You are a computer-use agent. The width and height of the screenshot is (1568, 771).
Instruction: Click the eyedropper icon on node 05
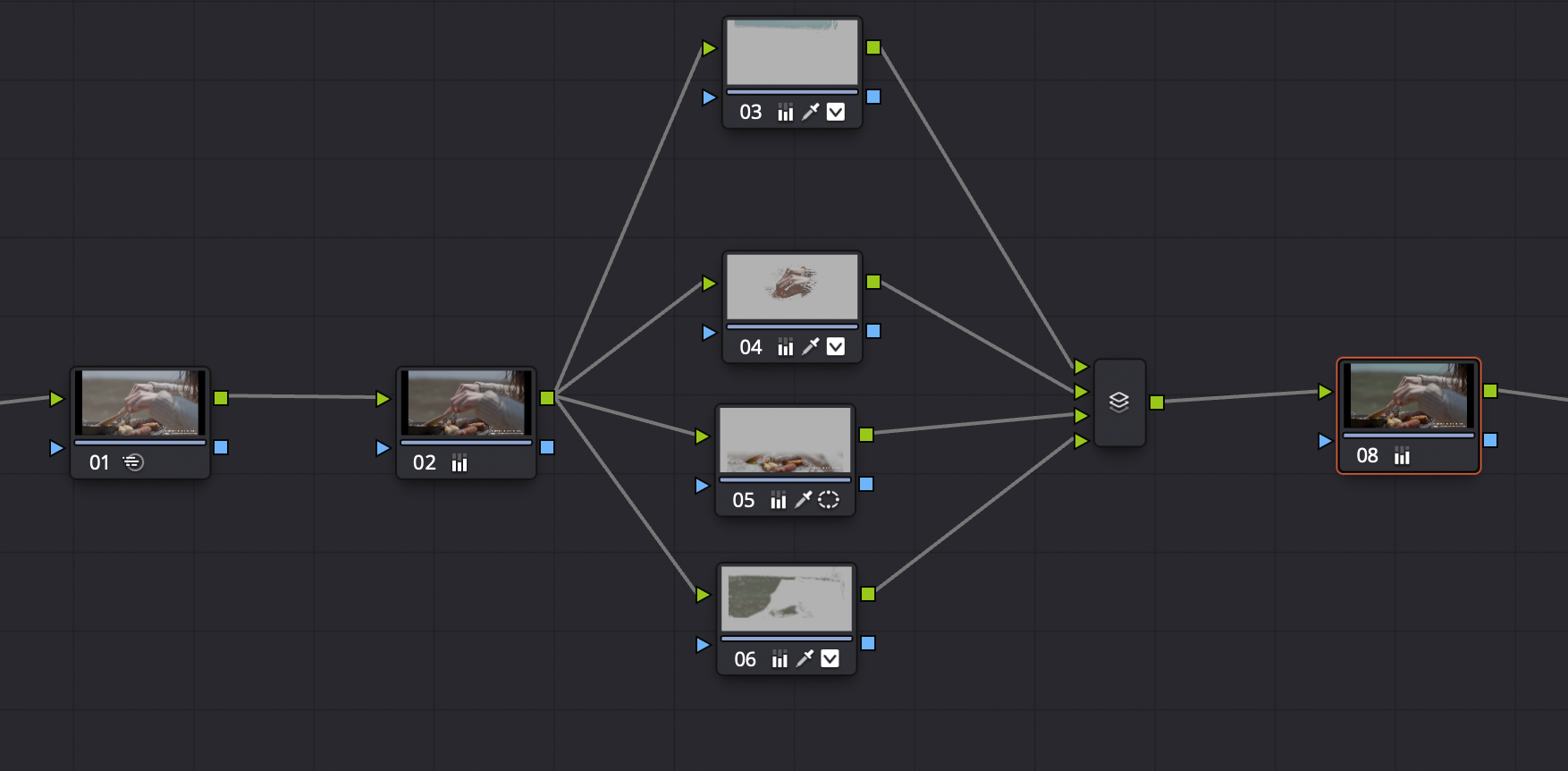[x=803, y=500]
